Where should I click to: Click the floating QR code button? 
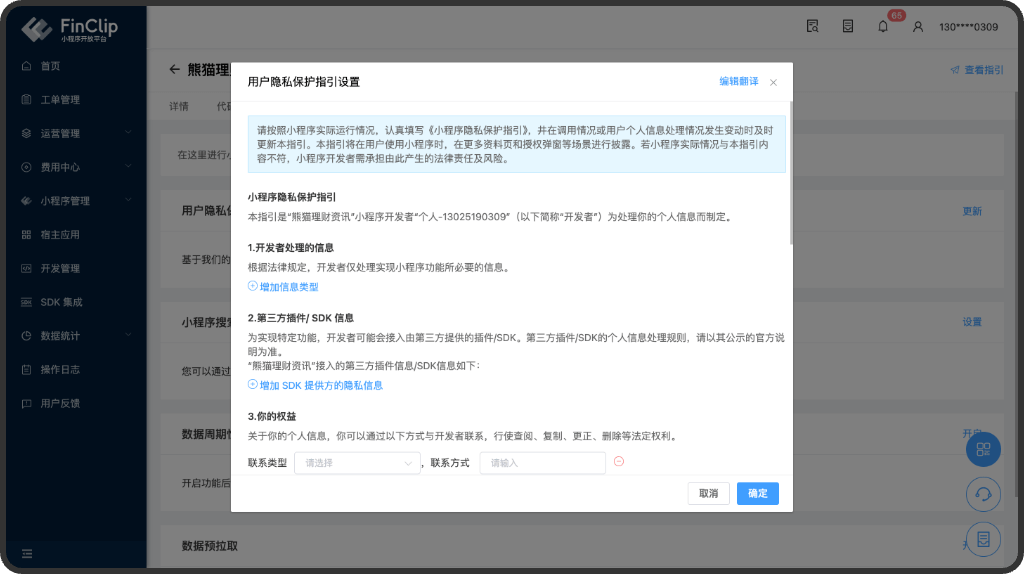click(x=983, y=449)
